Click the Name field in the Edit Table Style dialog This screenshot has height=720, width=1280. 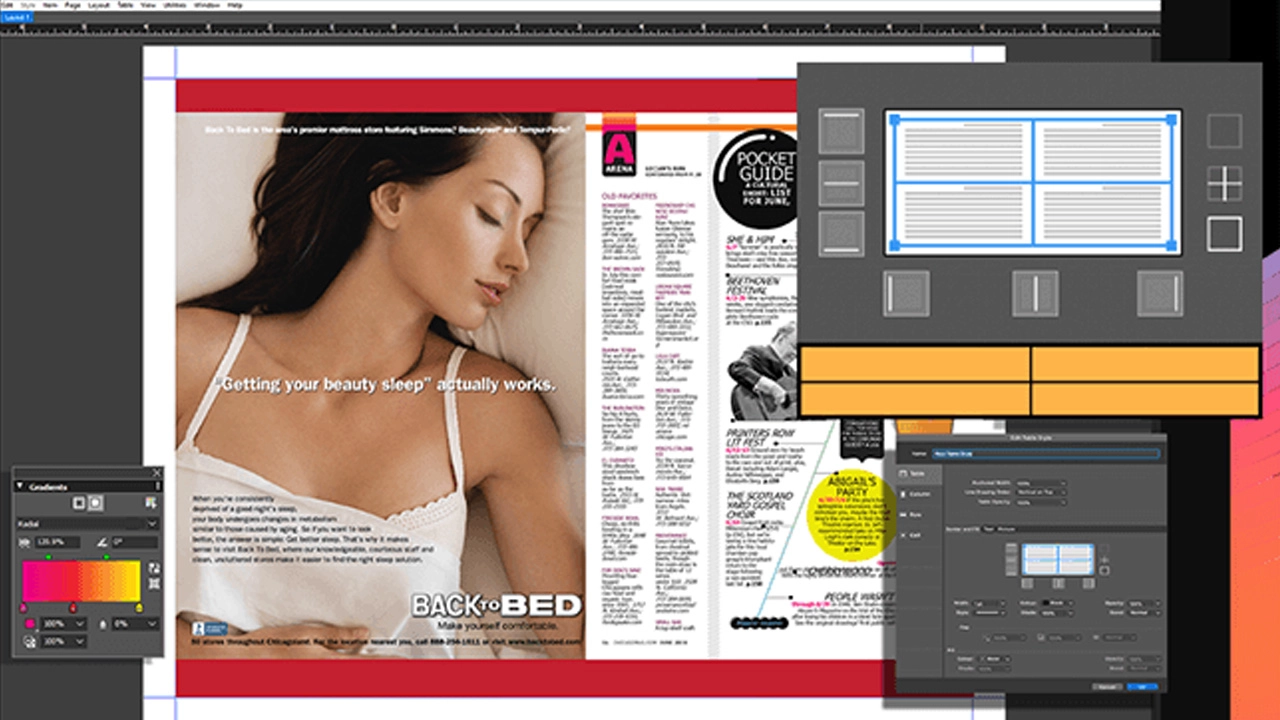click(x=1046, y=454)
